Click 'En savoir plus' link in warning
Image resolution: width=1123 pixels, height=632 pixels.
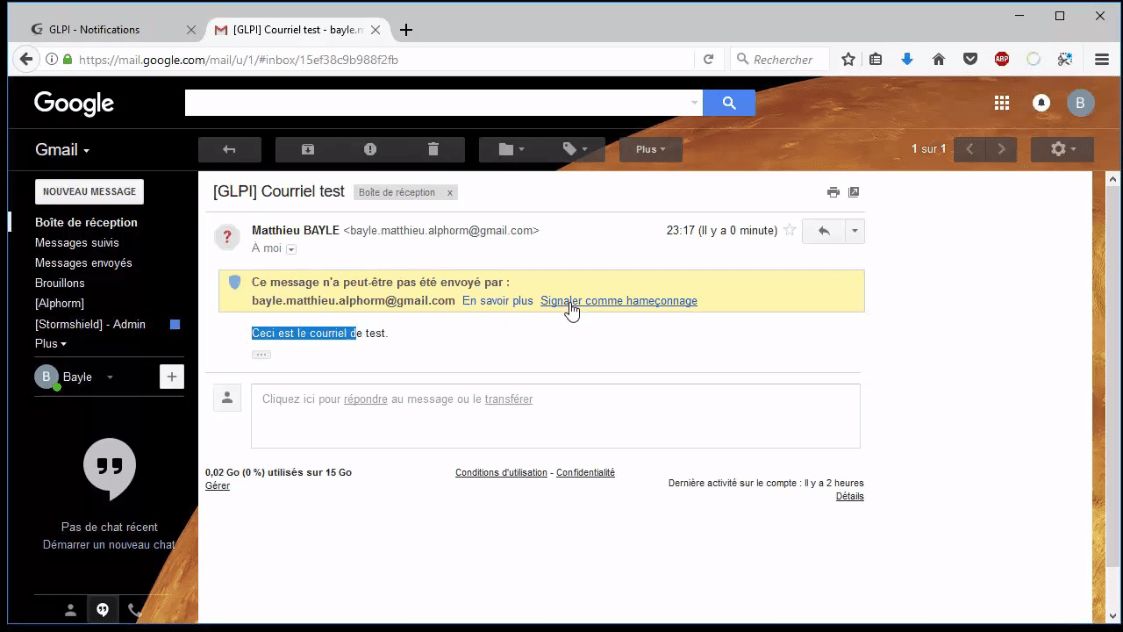pyautogui.click(x=497, y=301)
